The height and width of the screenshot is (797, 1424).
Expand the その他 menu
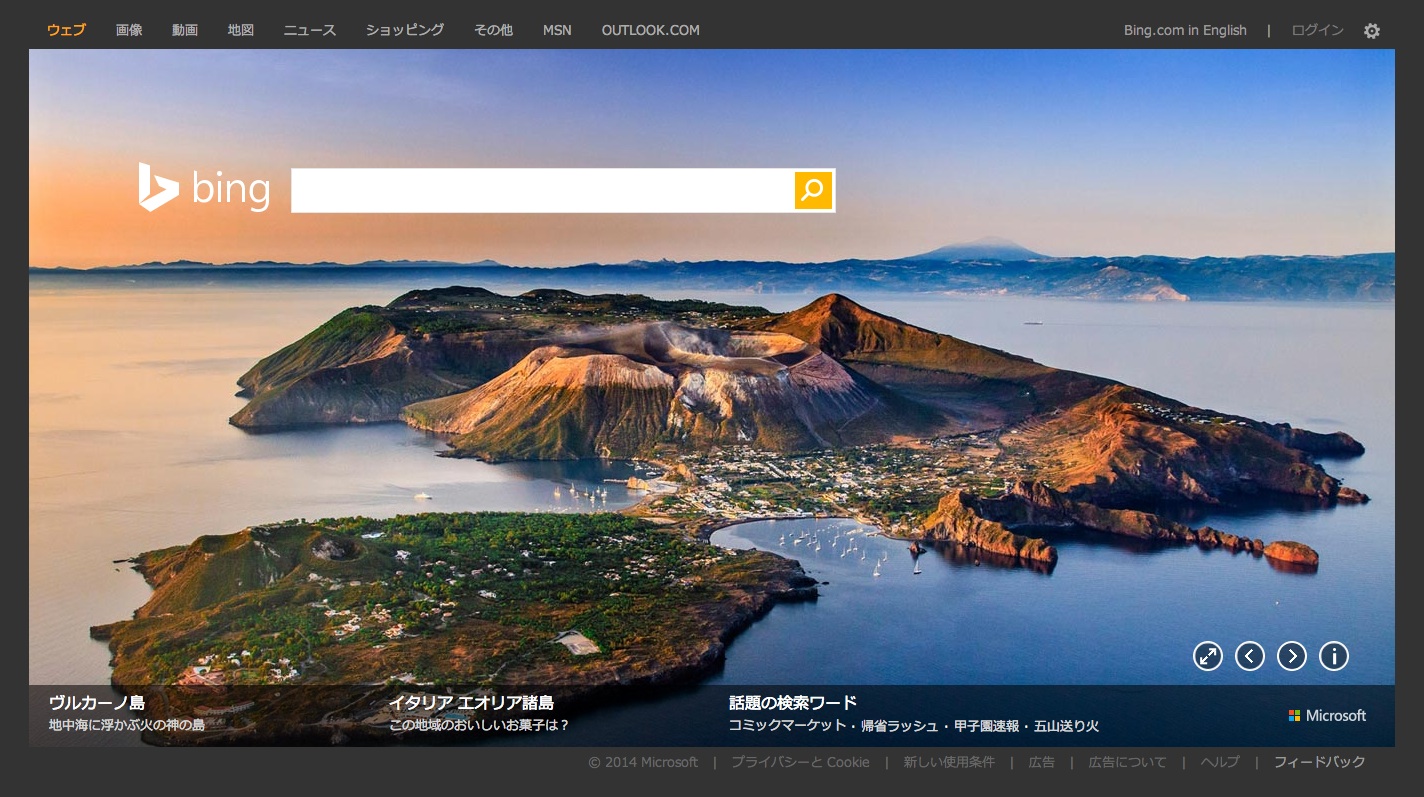click(493, 30)
